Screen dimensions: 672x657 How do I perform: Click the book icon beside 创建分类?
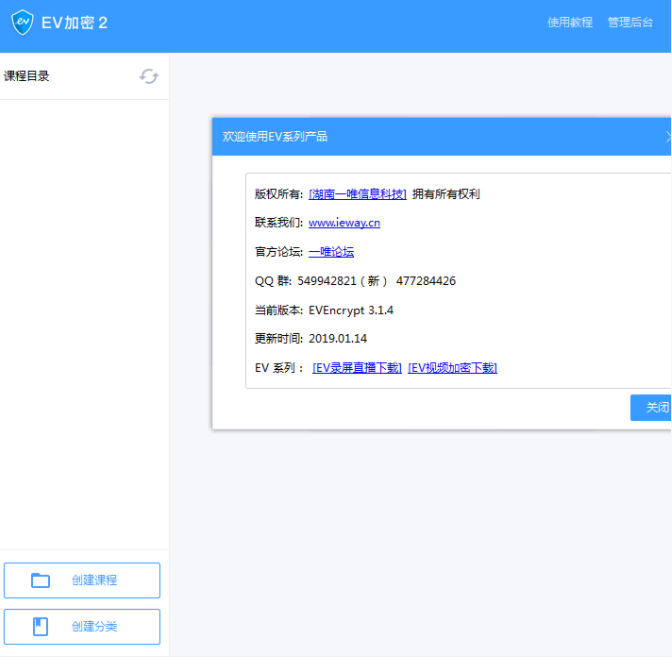tap(40, 626)
